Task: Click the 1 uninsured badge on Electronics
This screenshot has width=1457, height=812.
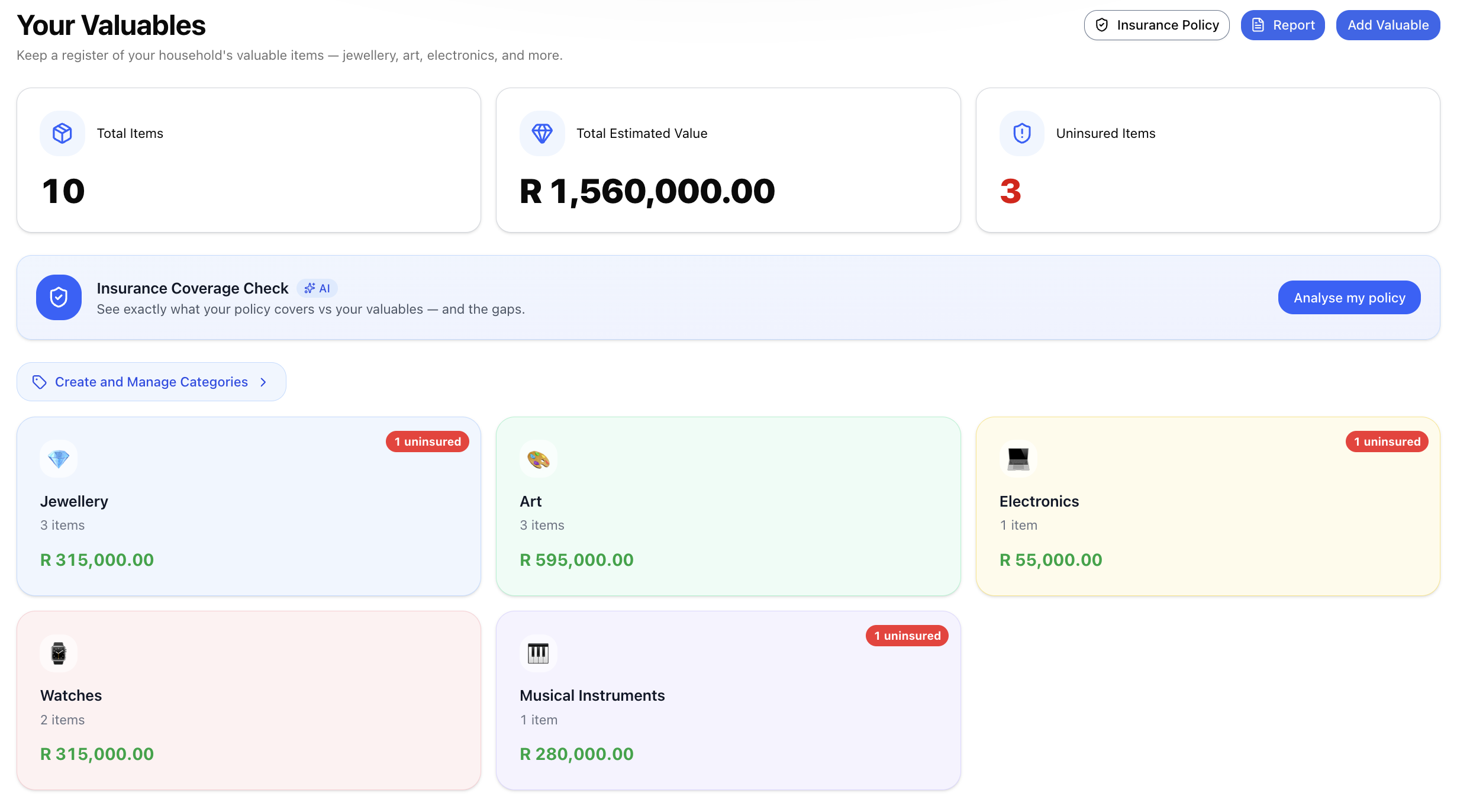Action: click(1387, 442)
